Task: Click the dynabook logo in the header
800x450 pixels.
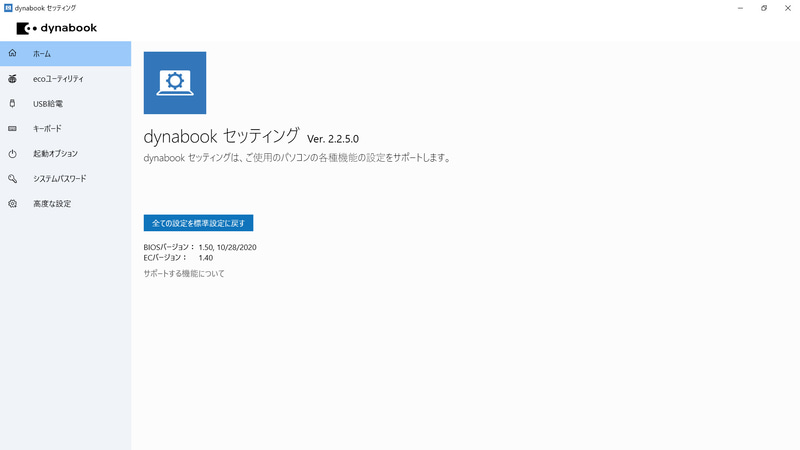Action: tap(57, 28)
